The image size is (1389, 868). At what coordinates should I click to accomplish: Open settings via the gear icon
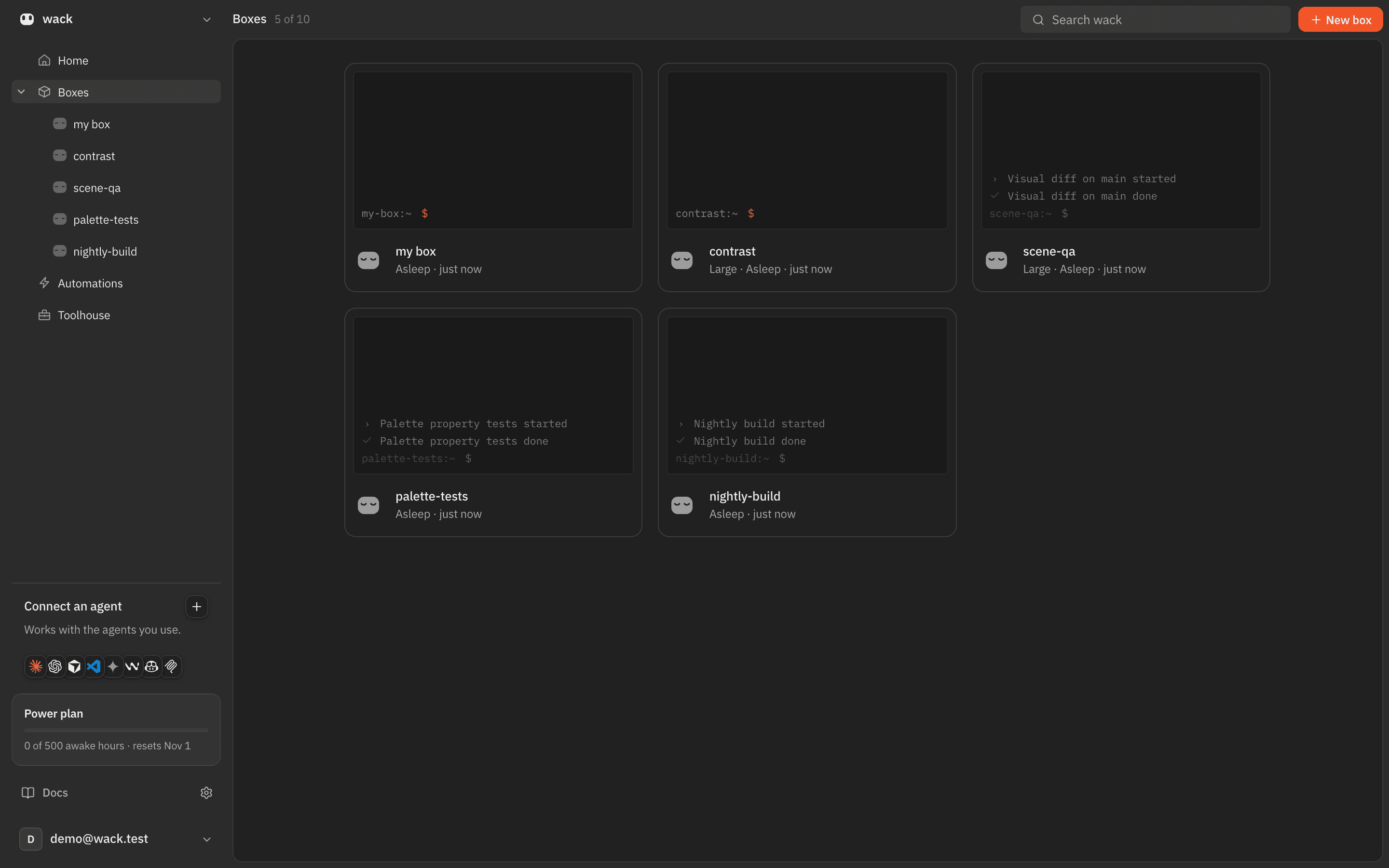coord(206,793)
